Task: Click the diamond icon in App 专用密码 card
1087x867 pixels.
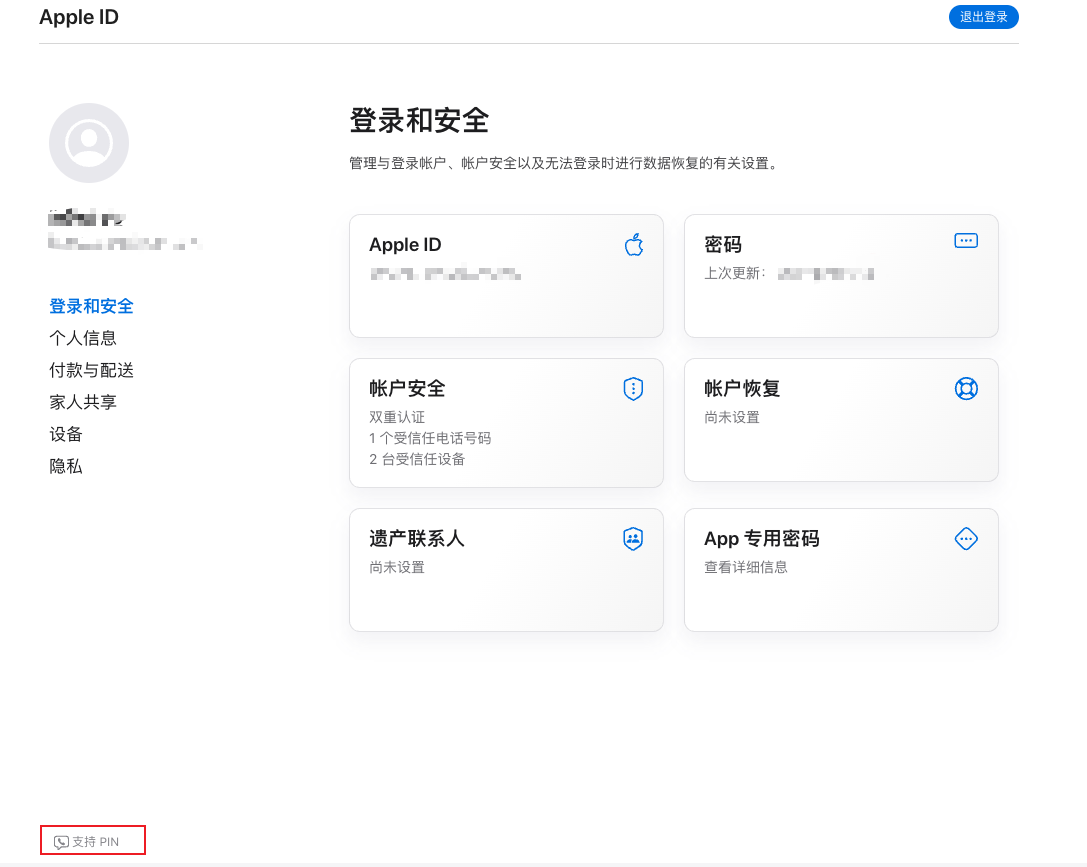Action: [x=966, y=538]
